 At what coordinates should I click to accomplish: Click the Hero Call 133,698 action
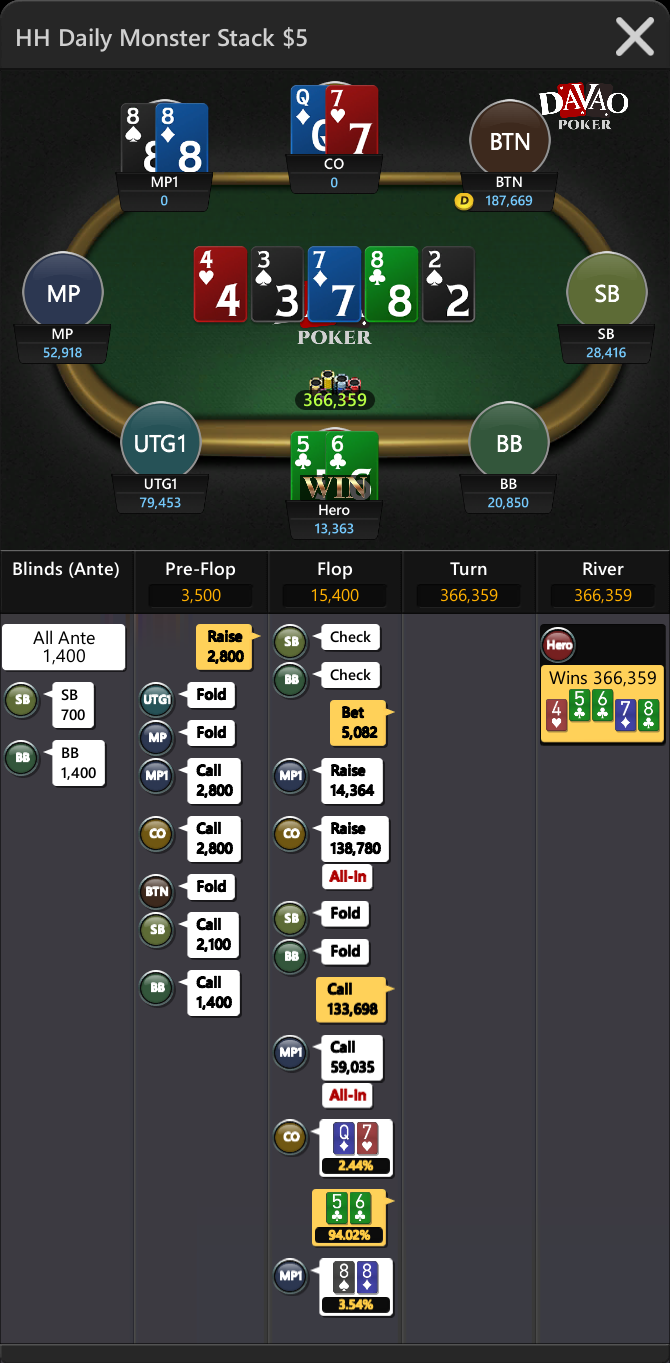click(352, 999)
